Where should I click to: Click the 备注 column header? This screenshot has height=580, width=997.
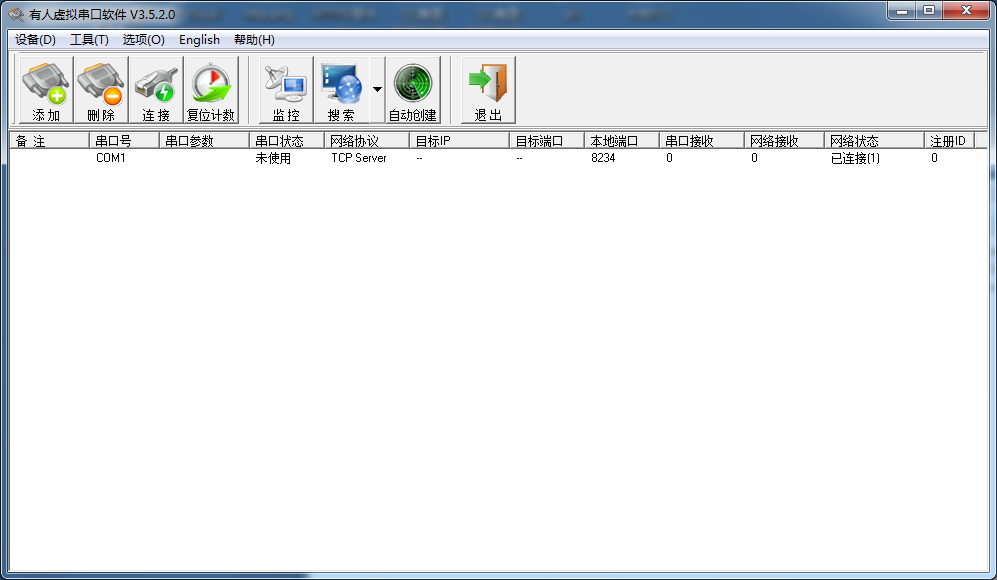49,141
